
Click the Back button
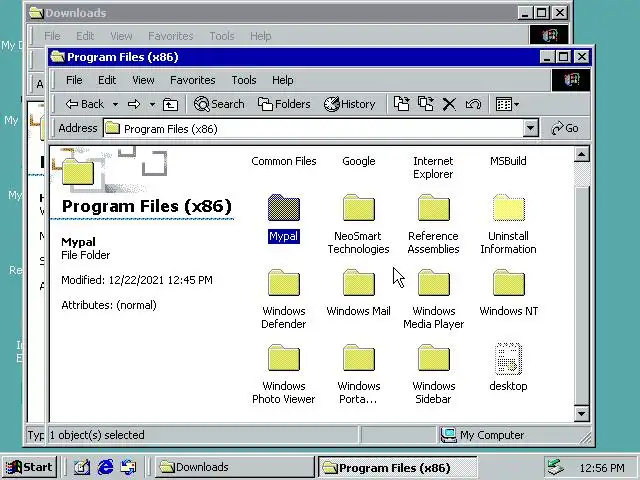pos(85,104)
